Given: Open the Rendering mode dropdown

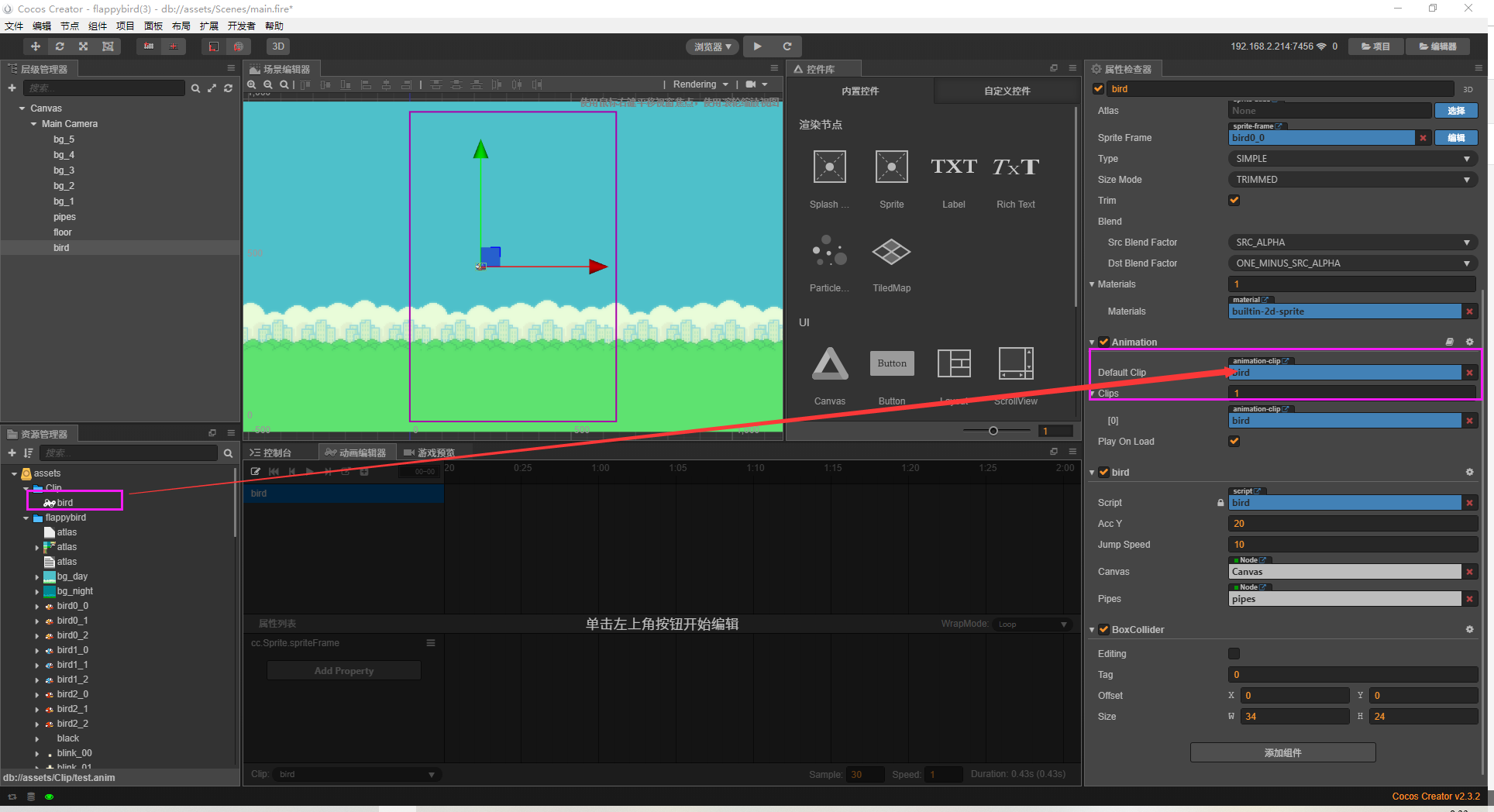Looking at the screenshot, I should point(701,84).
